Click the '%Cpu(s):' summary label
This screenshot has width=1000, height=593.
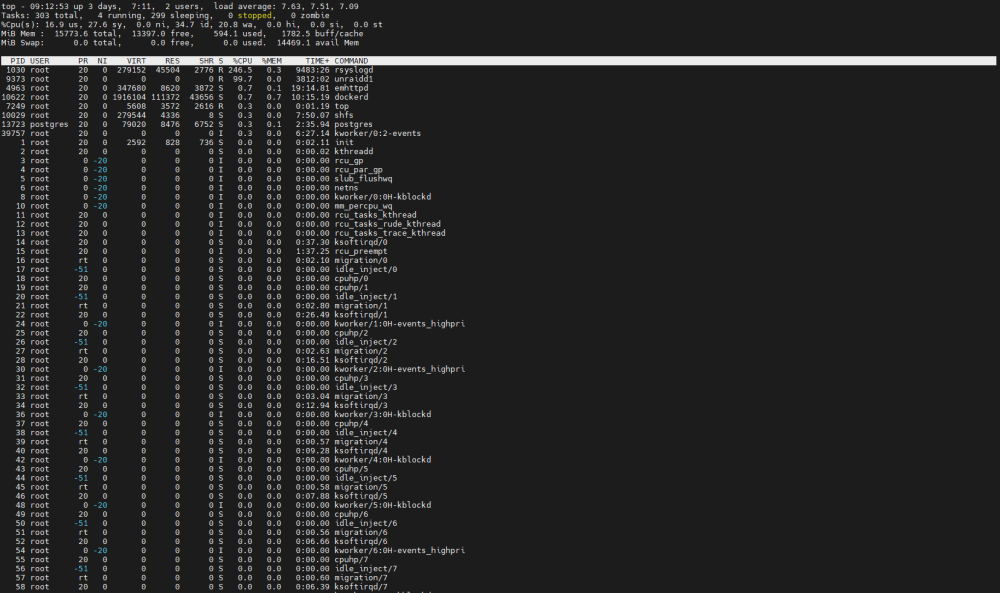click(20, 24)
